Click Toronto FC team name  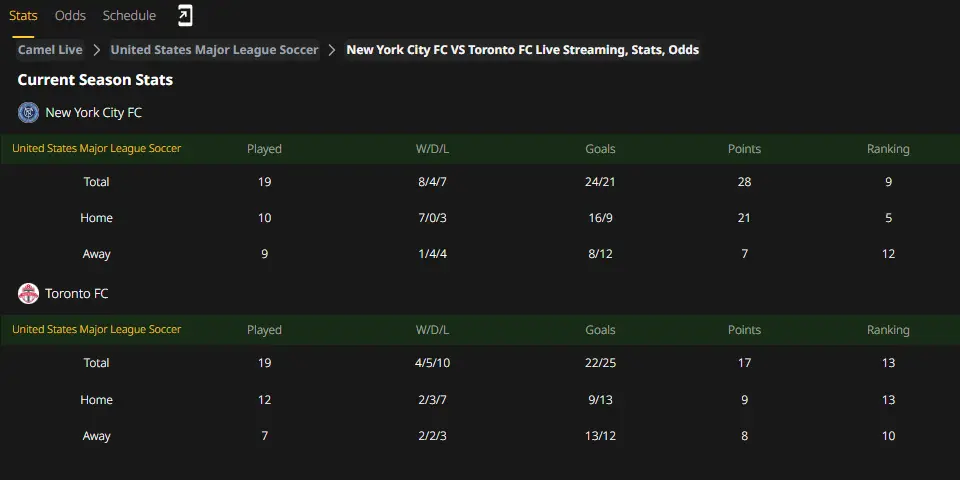pyautogui.click(x=77, y=294)
